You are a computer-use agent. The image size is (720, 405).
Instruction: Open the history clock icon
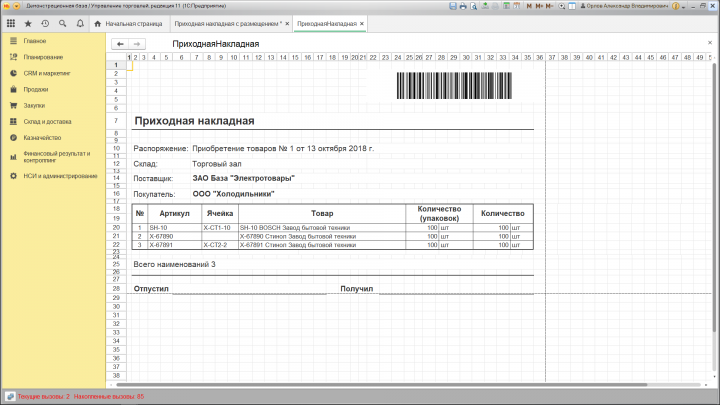point(45,23)
